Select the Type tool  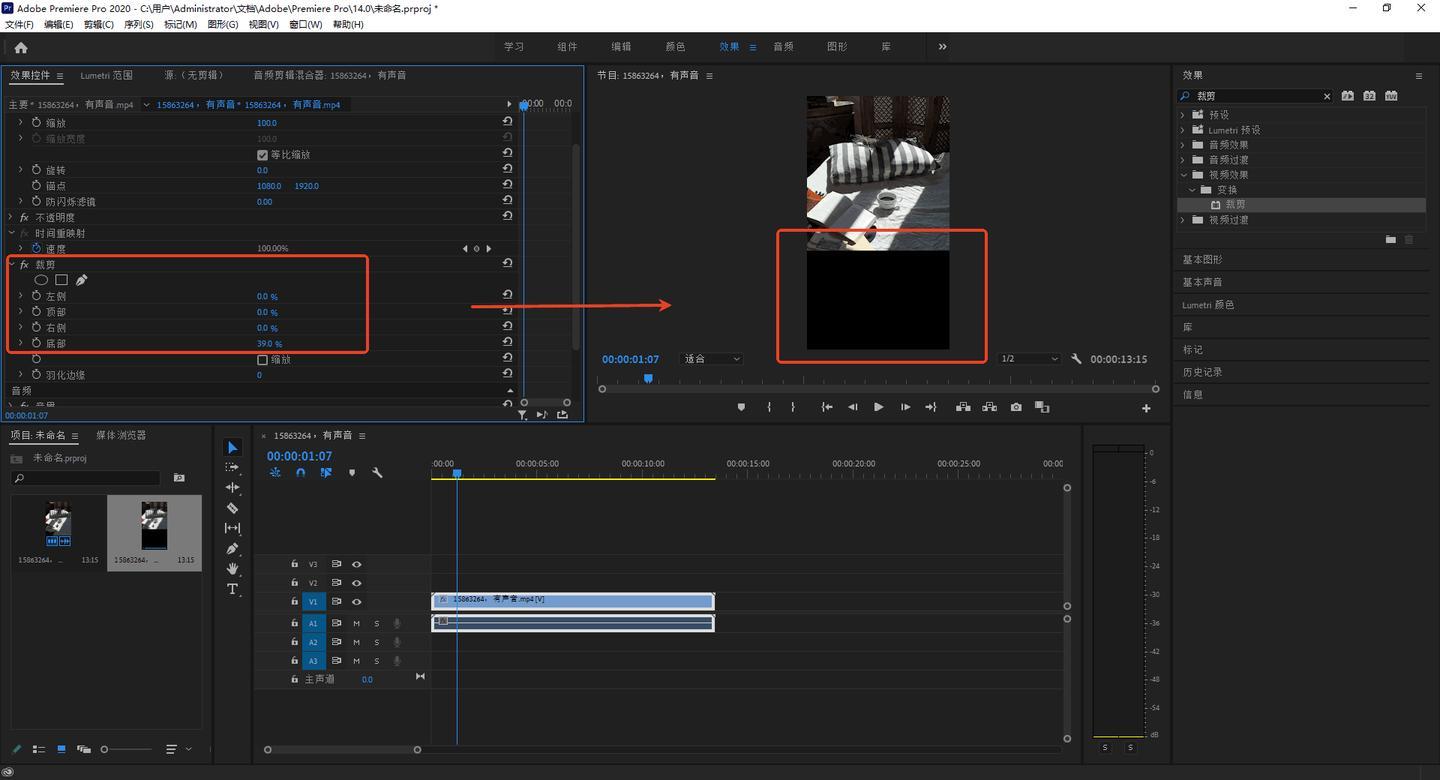tap(232, 589)
